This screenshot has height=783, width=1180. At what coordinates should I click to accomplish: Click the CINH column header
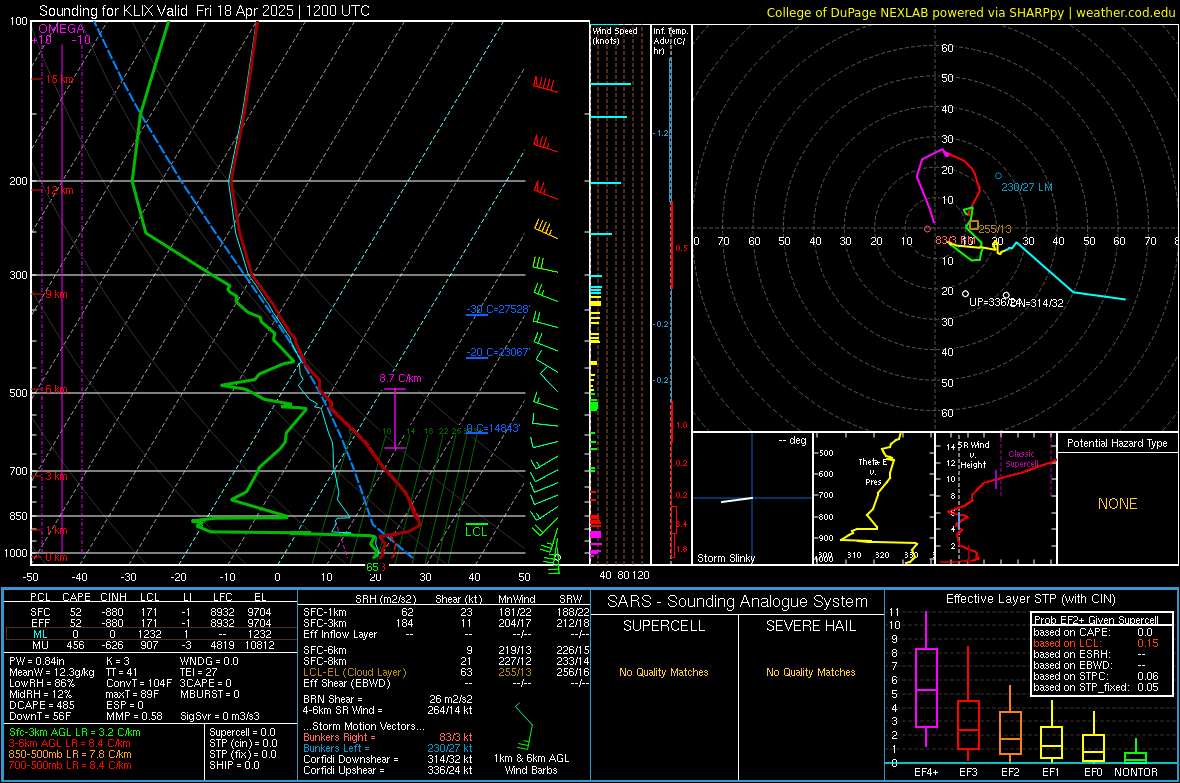tap(113, 598)
